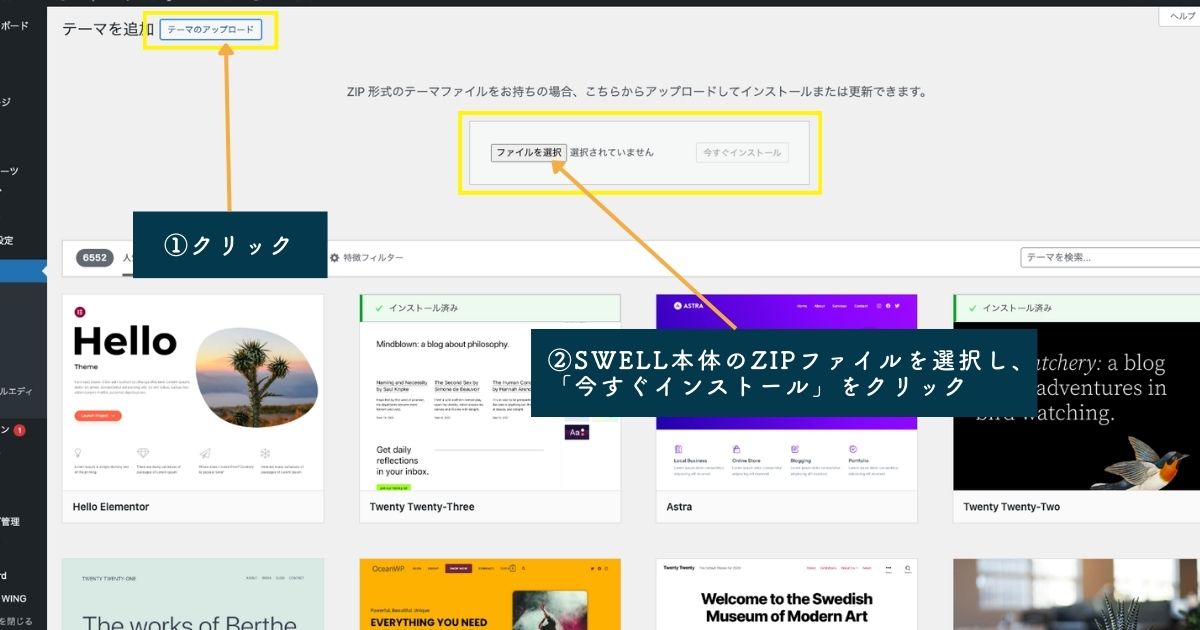Click the Hello Elementor theme name
The image size is (1200, 630).
click(x=111, y=507)
